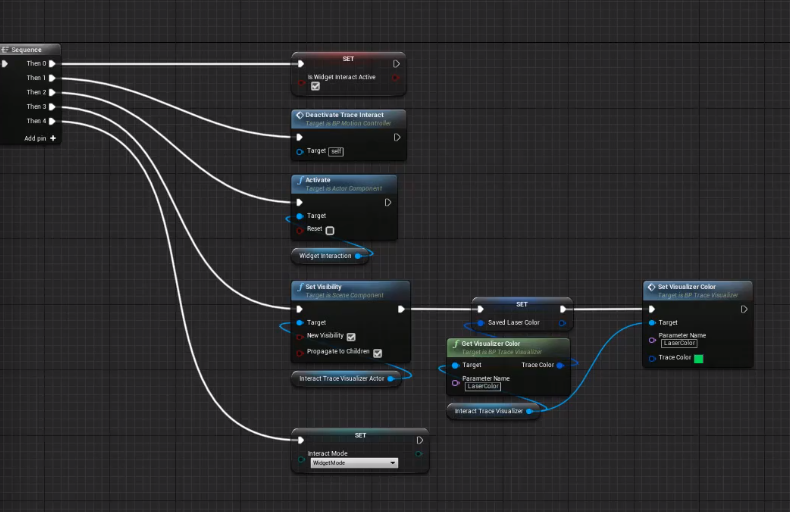Click the Then 0 output exec pin
This screenshot has width=790, height=512.
click(52, 63)
